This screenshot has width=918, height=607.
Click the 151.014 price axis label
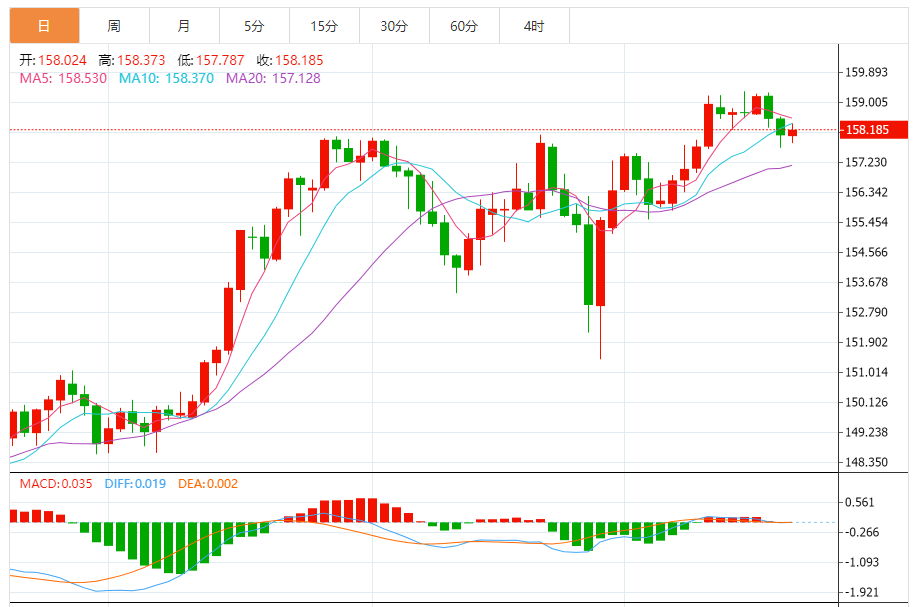(866, 372)
